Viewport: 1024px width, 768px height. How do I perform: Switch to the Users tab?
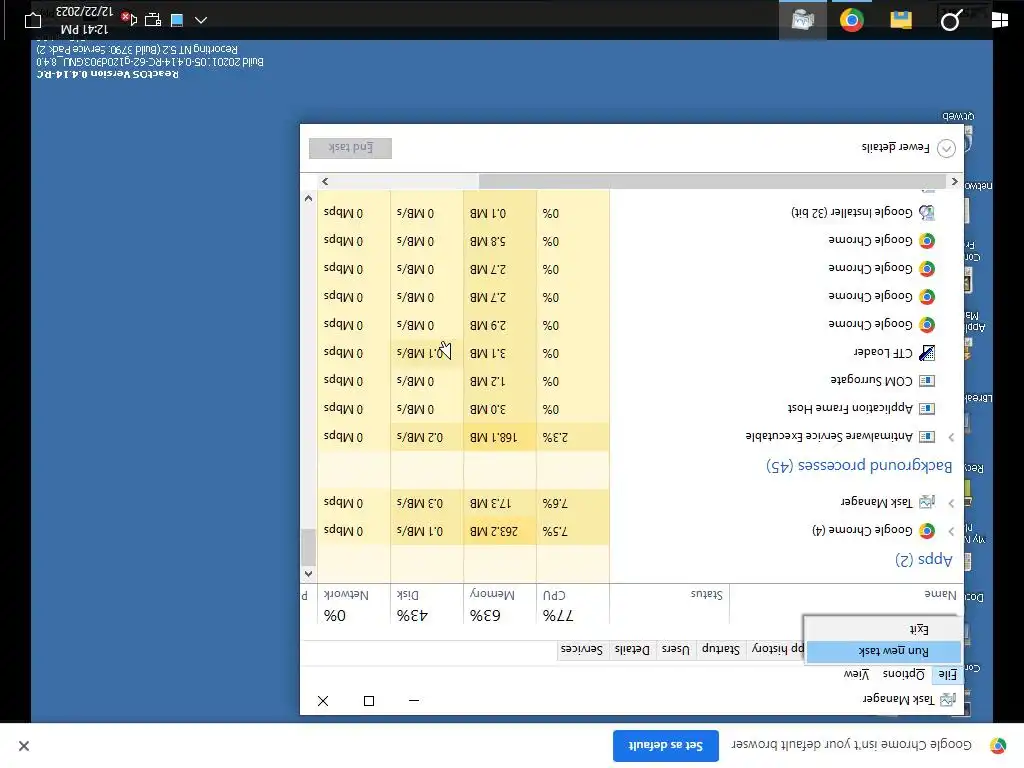(x=675, y=649)
